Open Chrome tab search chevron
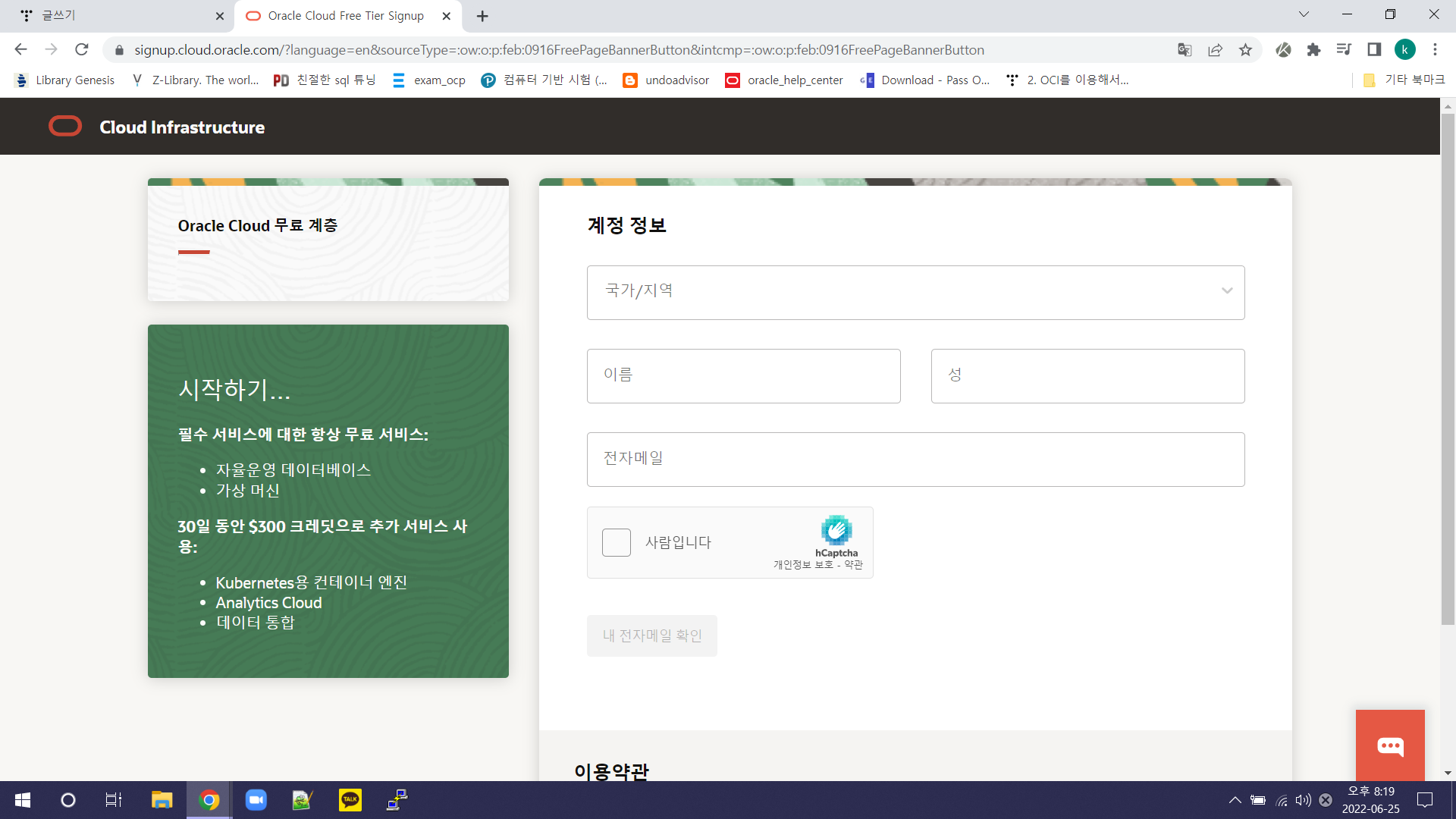 [1304, 14]
